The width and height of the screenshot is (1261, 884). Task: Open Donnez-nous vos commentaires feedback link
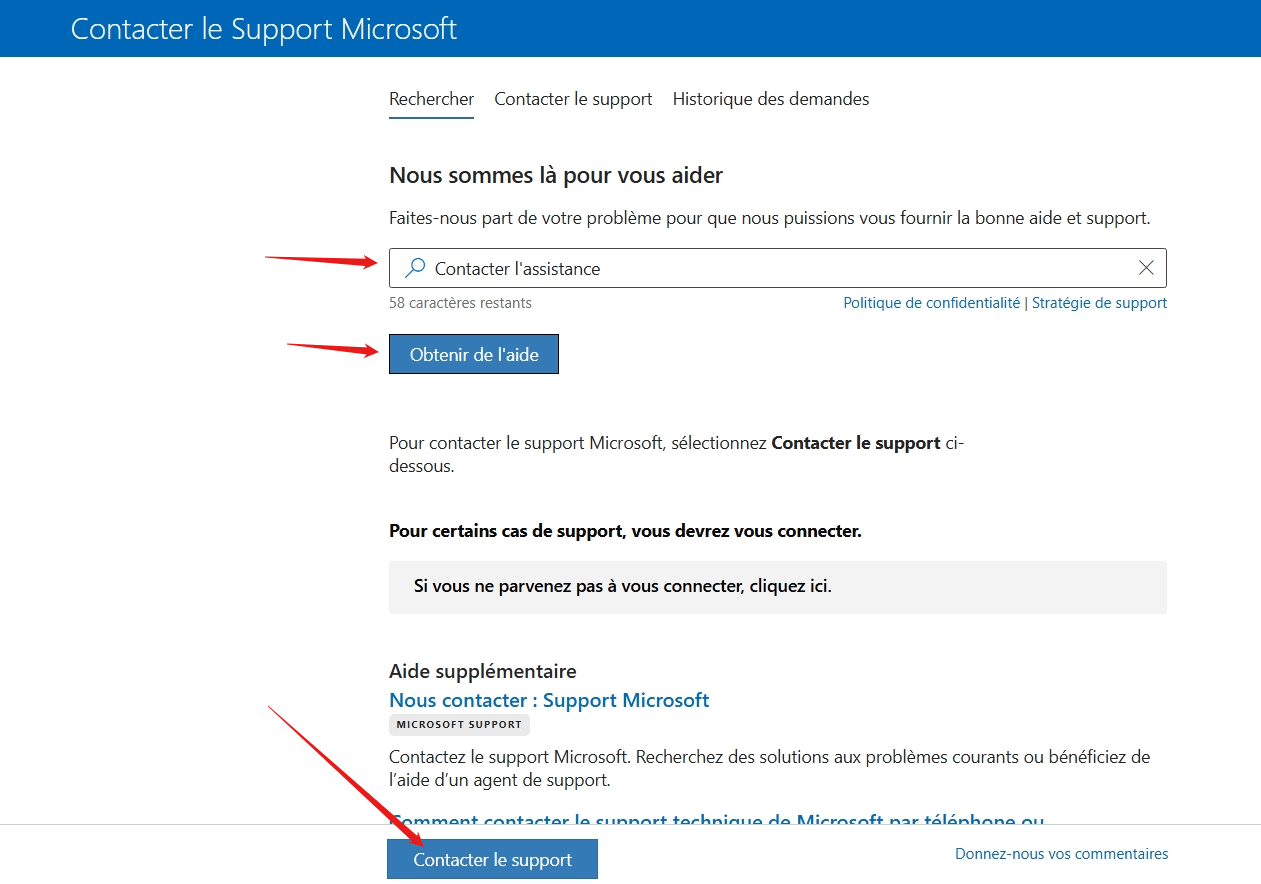[1061, 854]
